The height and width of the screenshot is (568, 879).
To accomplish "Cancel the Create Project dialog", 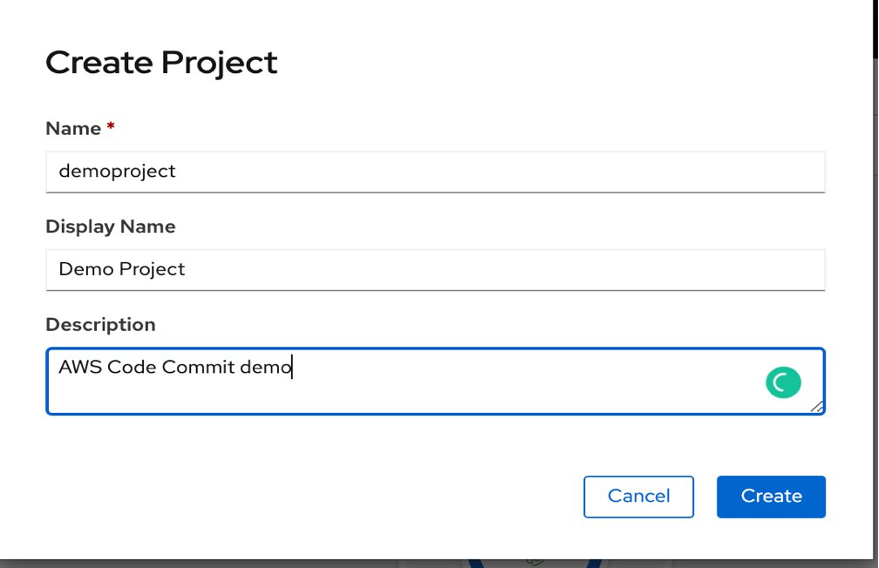I will pos(638,497).
